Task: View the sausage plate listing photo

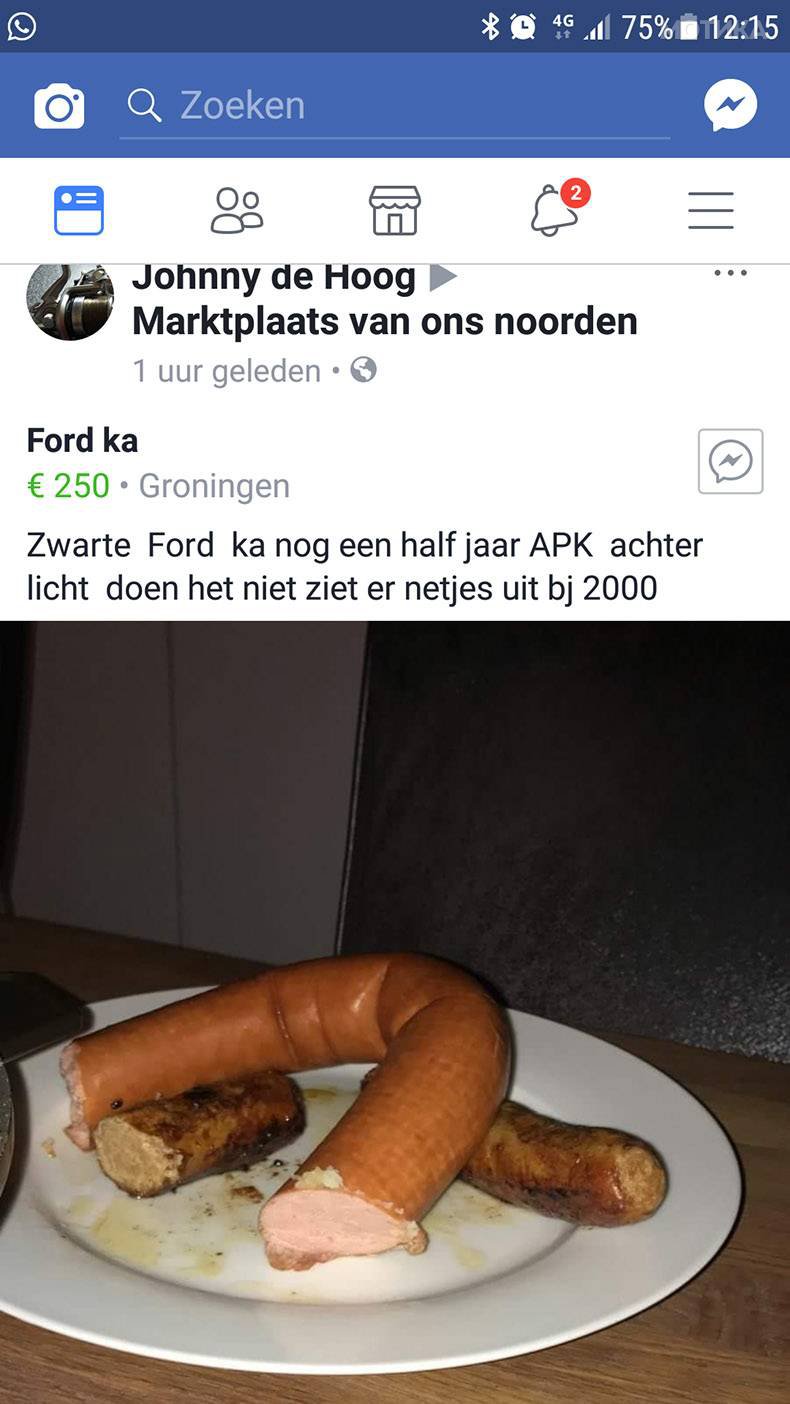Action: (395, 1012)
